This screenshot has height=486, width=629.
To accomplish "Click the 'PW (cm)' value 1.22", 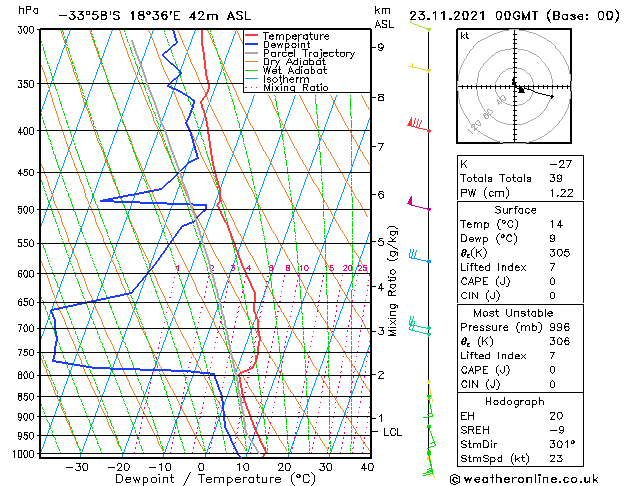I will (x=561, y=193).
